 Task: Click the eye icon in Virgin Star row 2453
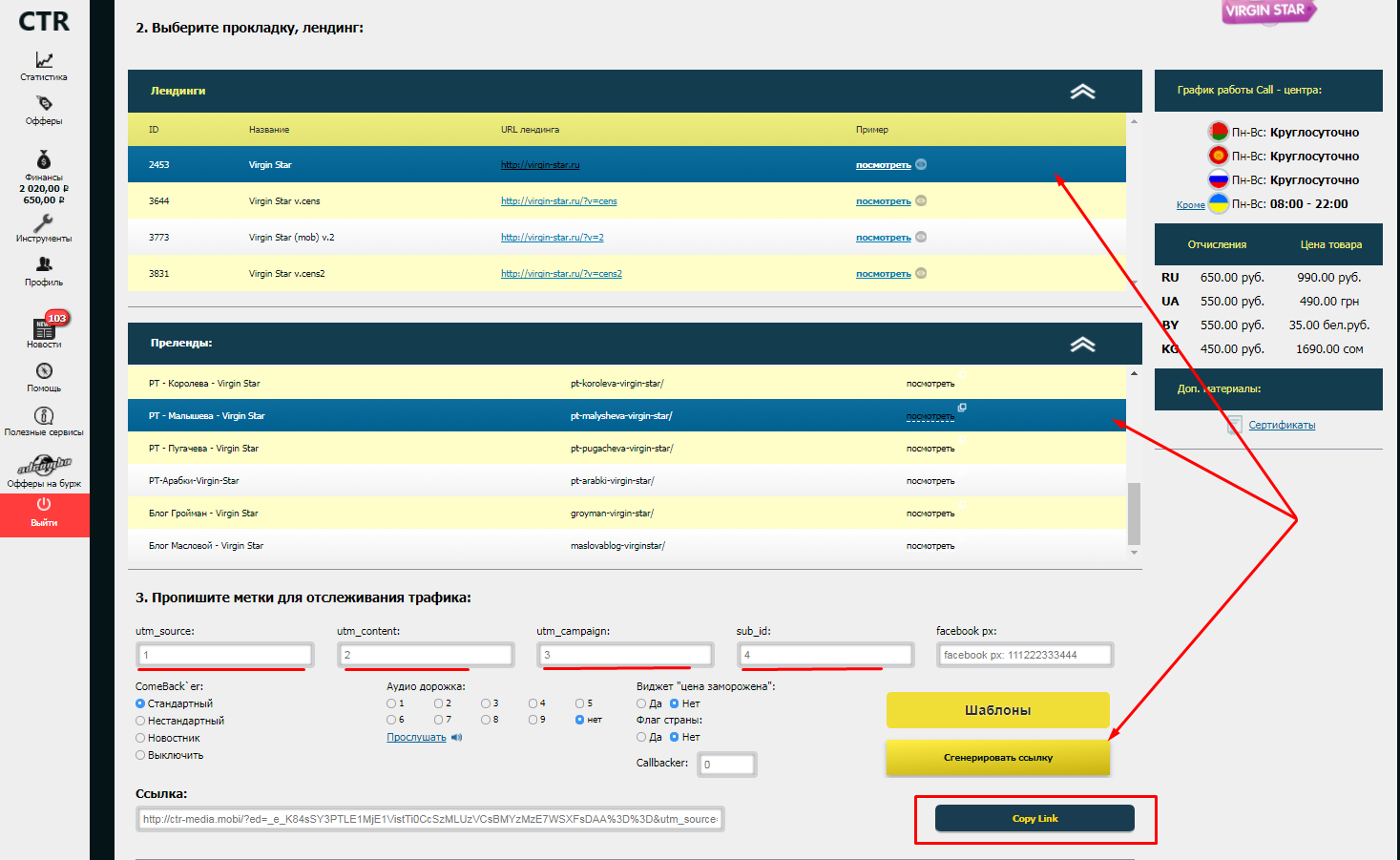(921, 164)
